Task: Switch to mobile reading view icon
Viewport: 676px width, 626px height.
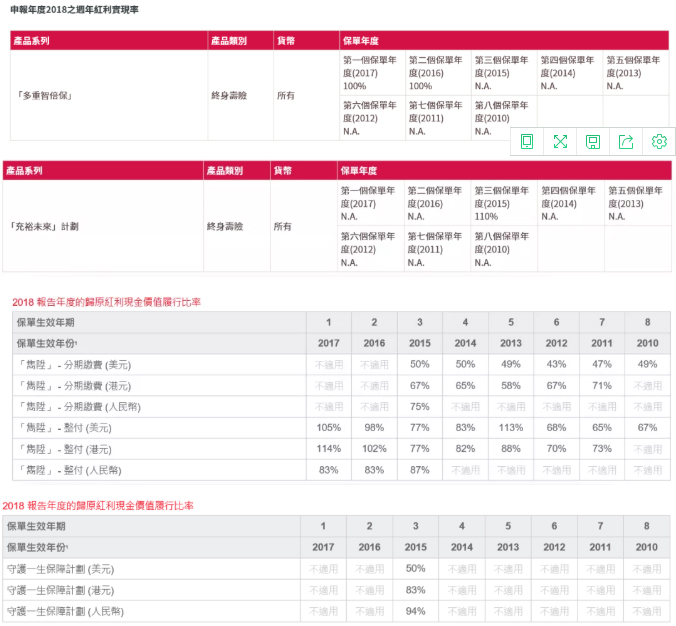Action: coord(526,141)
